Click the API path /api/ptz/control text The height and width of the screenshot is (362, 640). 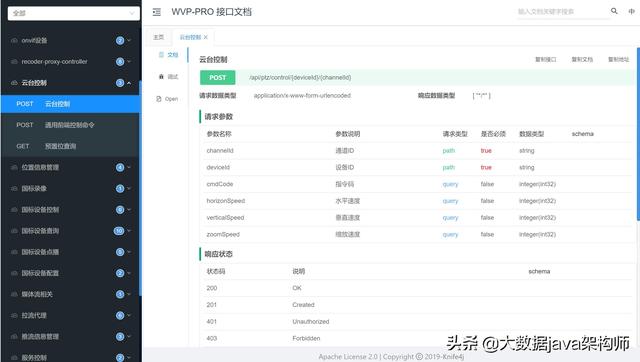coord(300,78)
